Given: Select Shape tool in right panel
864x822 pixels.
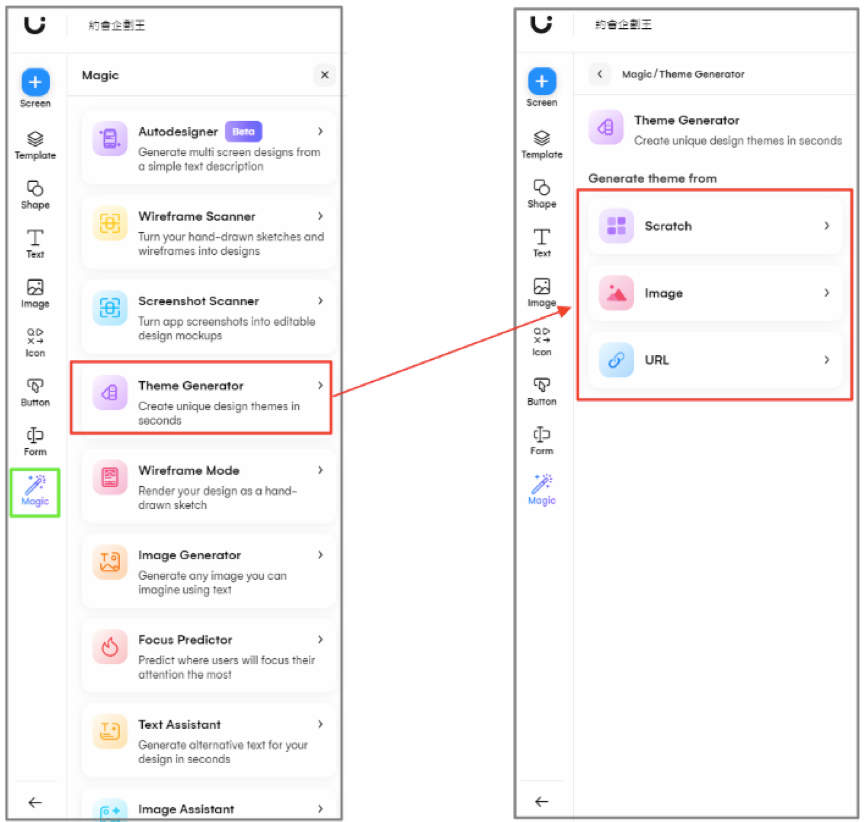Looking at the screenshot, I should pyautogui.click(x=542, y=194).
